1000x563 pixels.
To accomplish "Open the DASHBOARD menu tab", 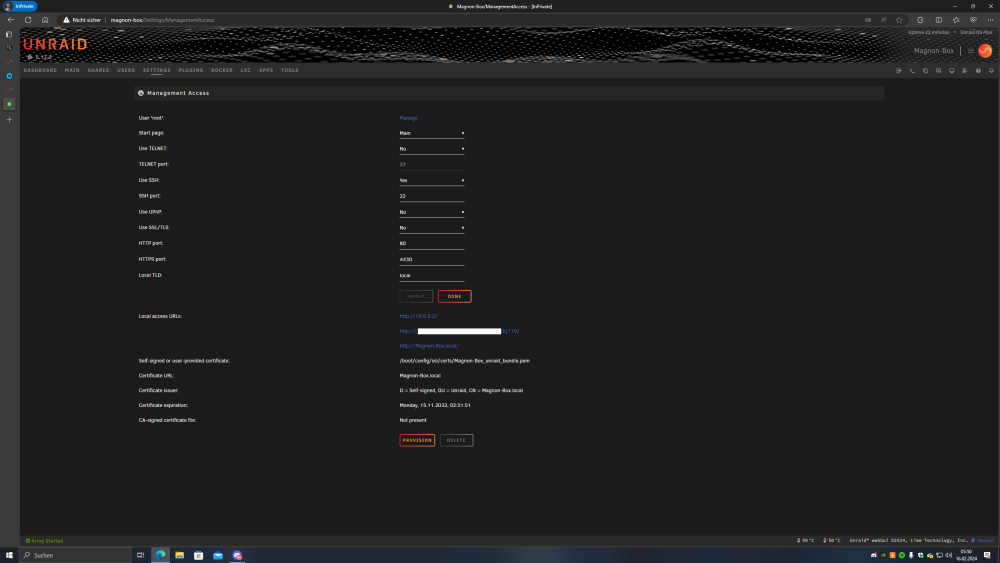I will (40, 70).
